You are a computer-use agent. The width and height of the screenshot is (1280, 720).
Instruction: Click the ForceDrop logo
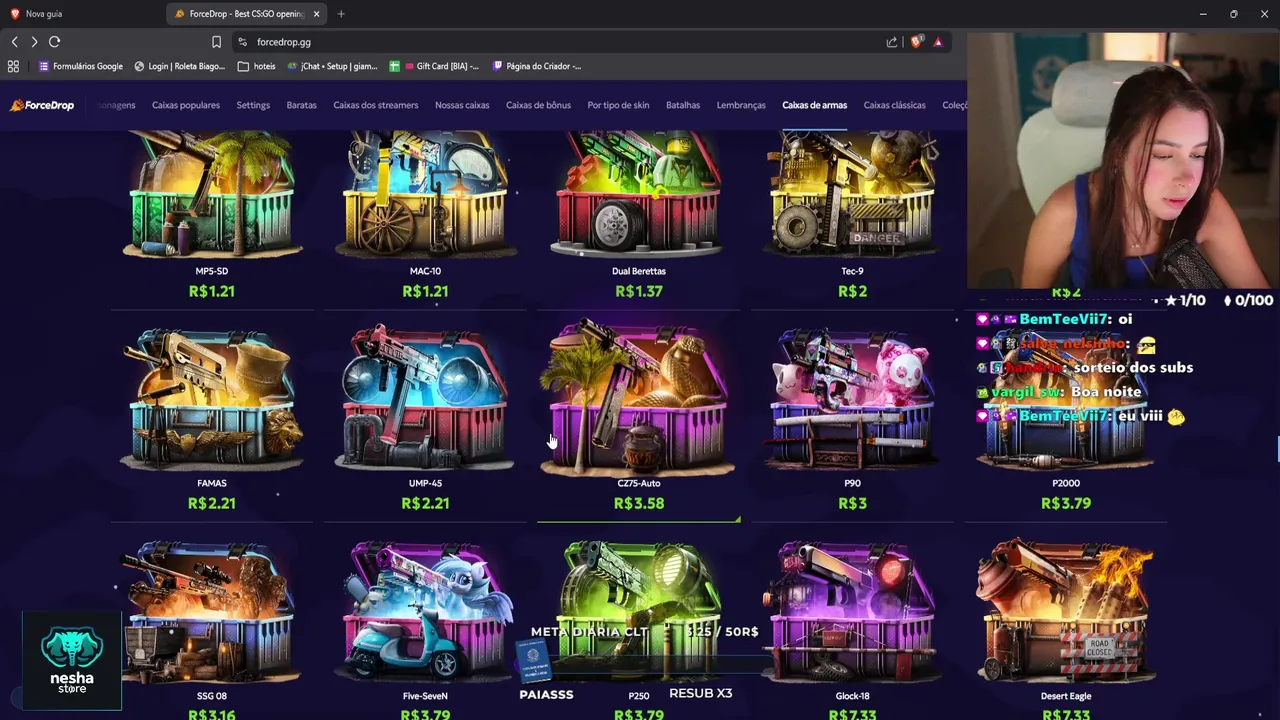(x=42, y=105)
